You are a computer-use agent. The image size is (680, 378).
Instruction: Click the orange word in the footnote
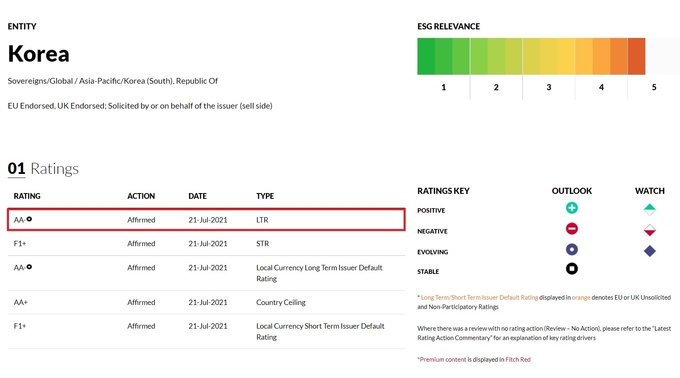click(x=581, y=297)
